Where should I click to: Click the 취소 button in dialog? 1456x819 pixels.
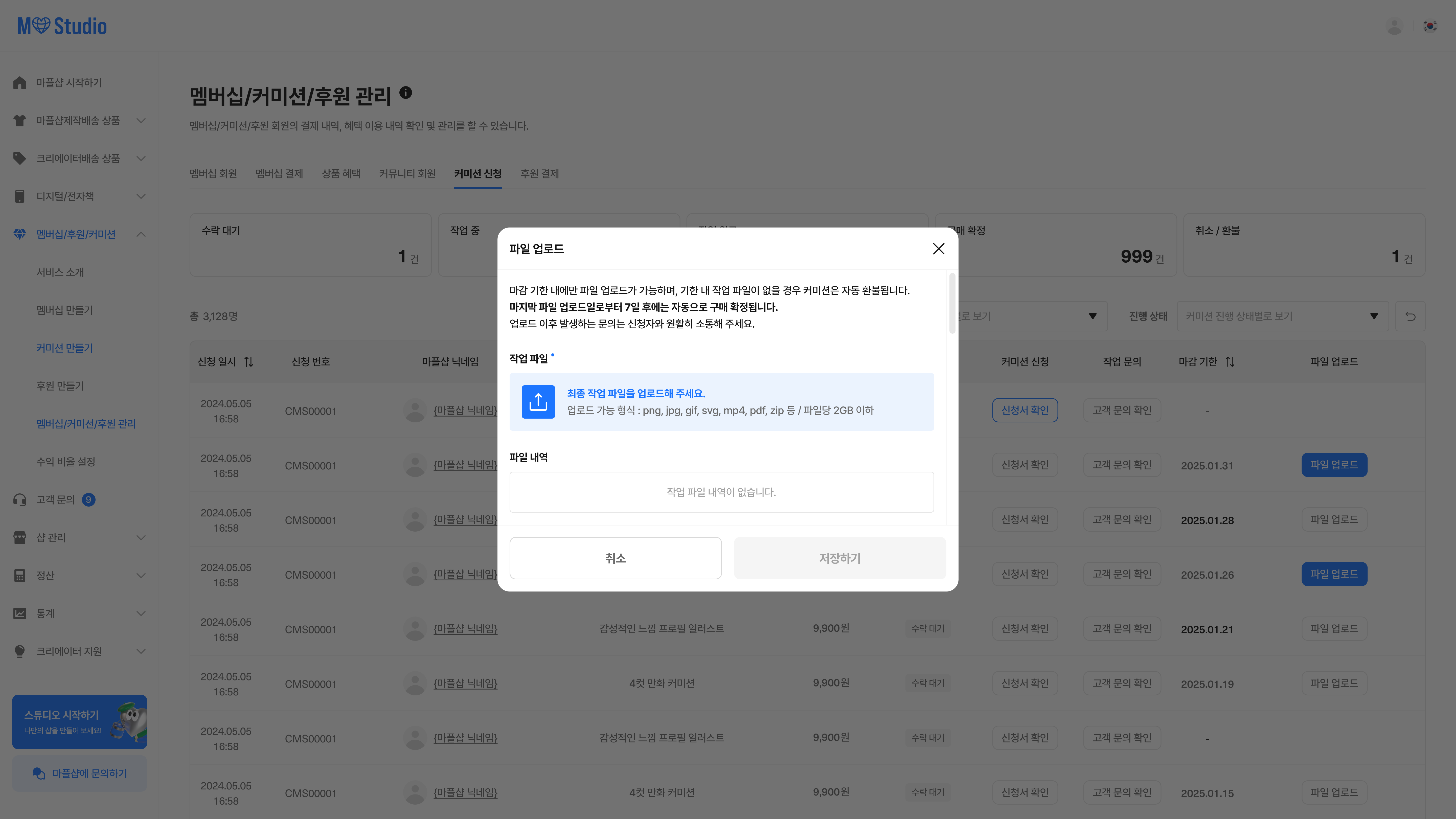(615, 558)
